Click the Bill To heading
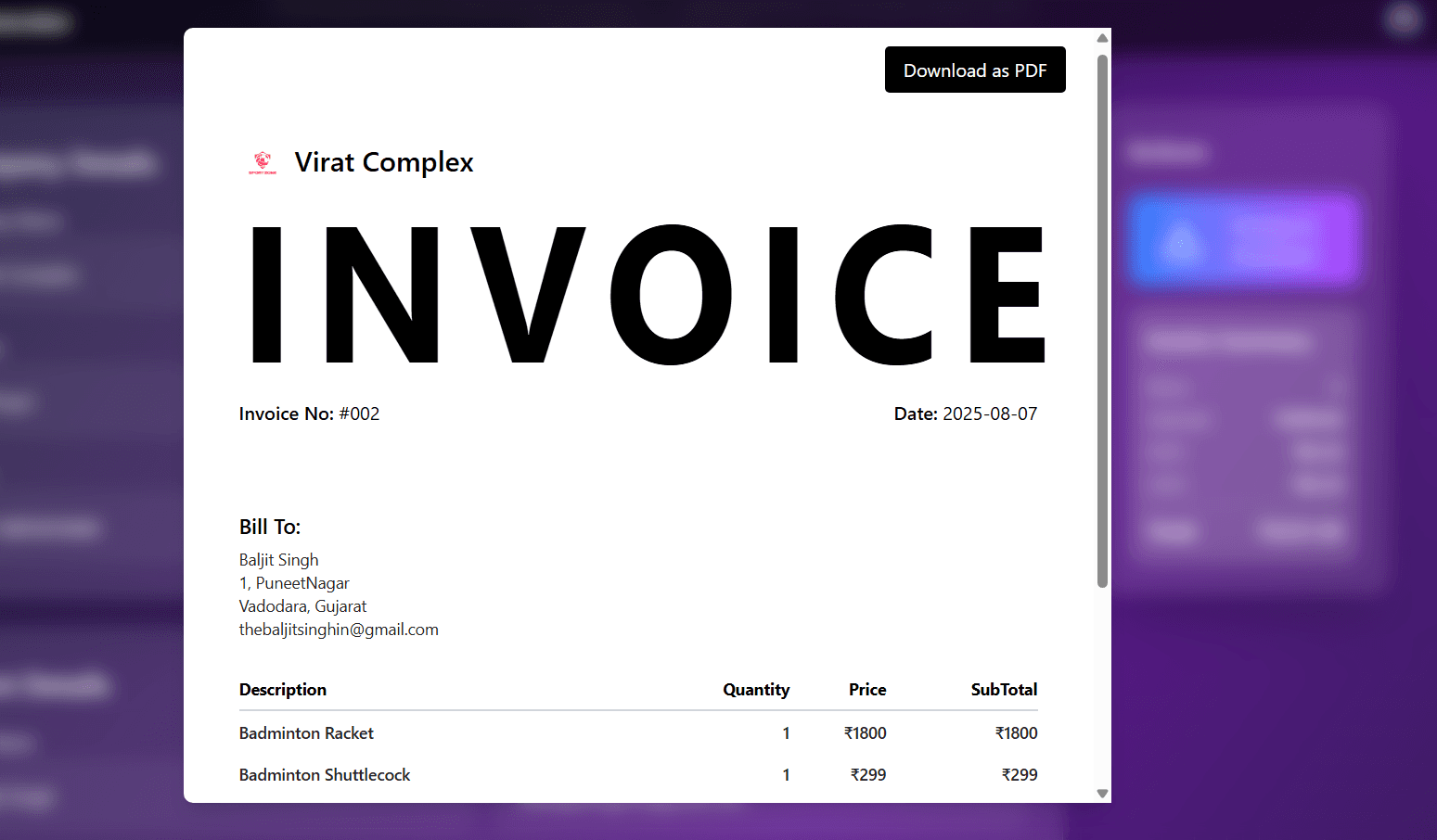The height and width of the screenshot is (840, 1437). click(269, 526)
